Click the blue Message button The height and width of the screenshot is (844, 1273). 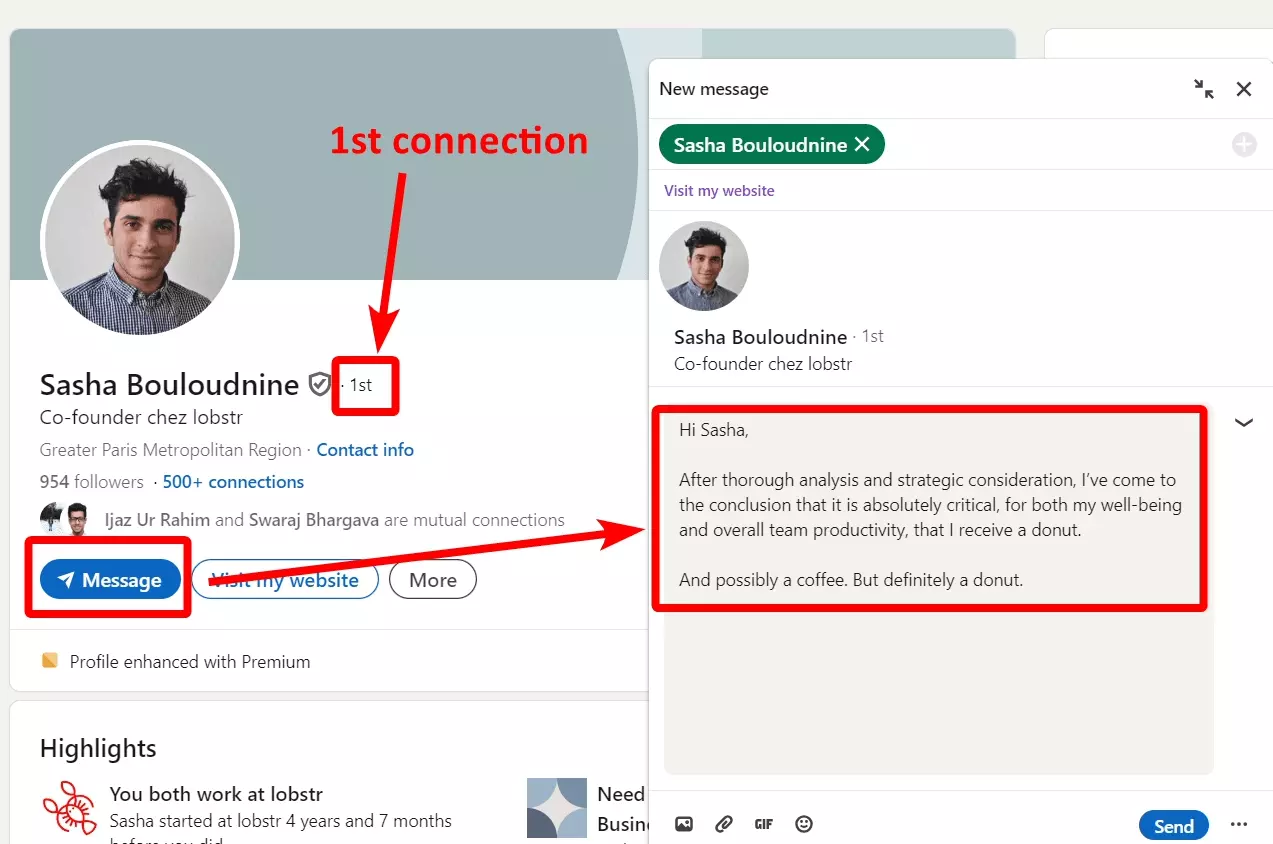click(x=110, y=579)
